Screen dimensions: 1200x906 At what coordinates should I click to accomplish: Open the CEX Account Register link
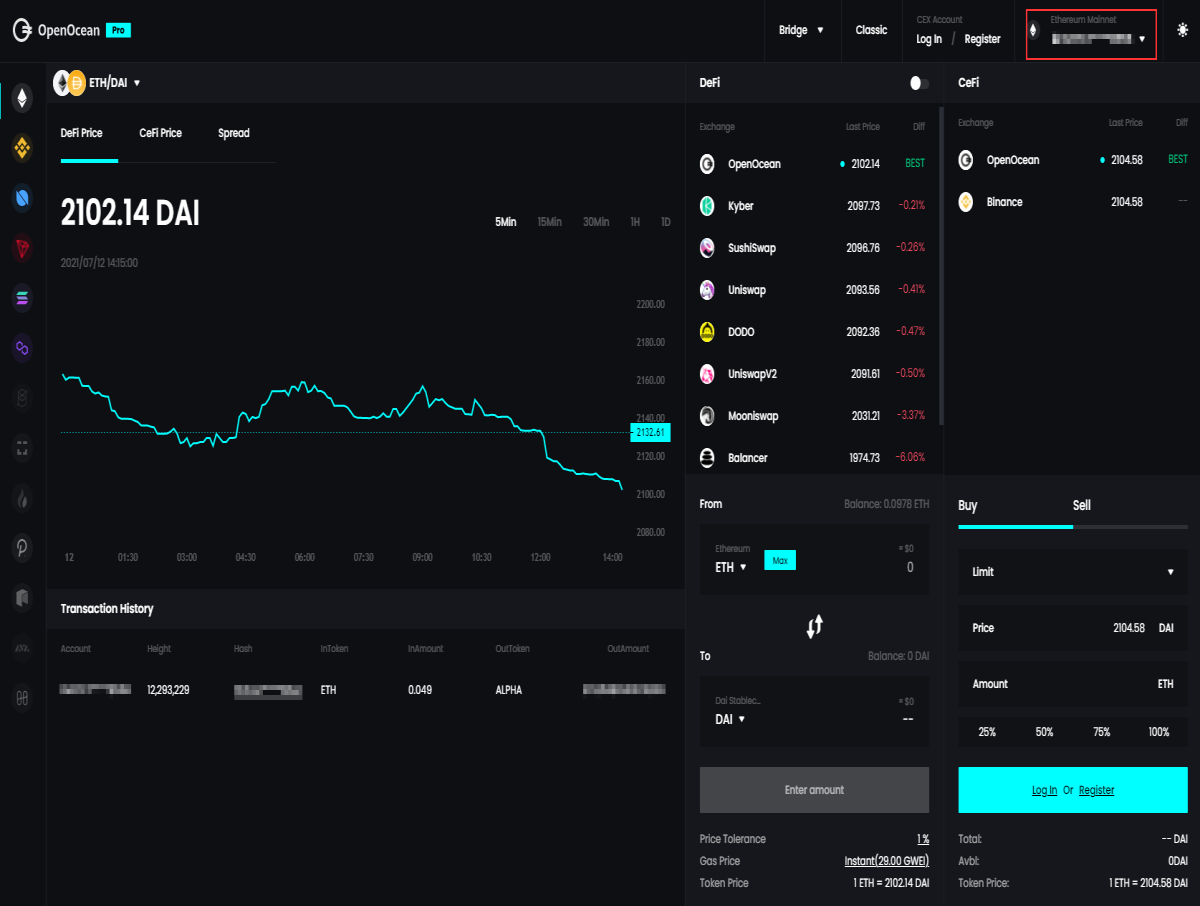click(982, 39)
